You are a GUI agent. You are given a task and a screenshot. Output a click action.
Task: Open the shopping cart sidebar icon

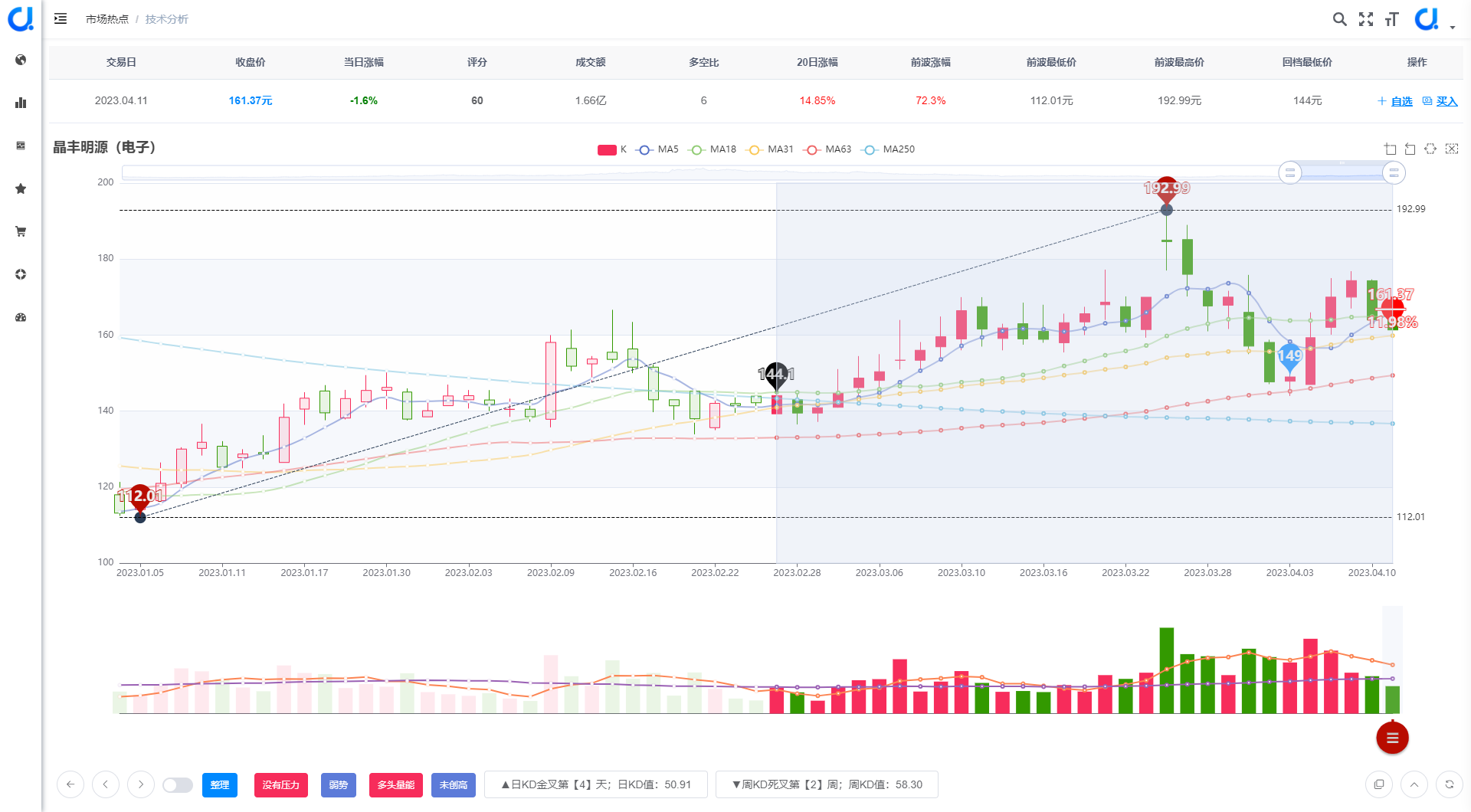coord(21,231)
